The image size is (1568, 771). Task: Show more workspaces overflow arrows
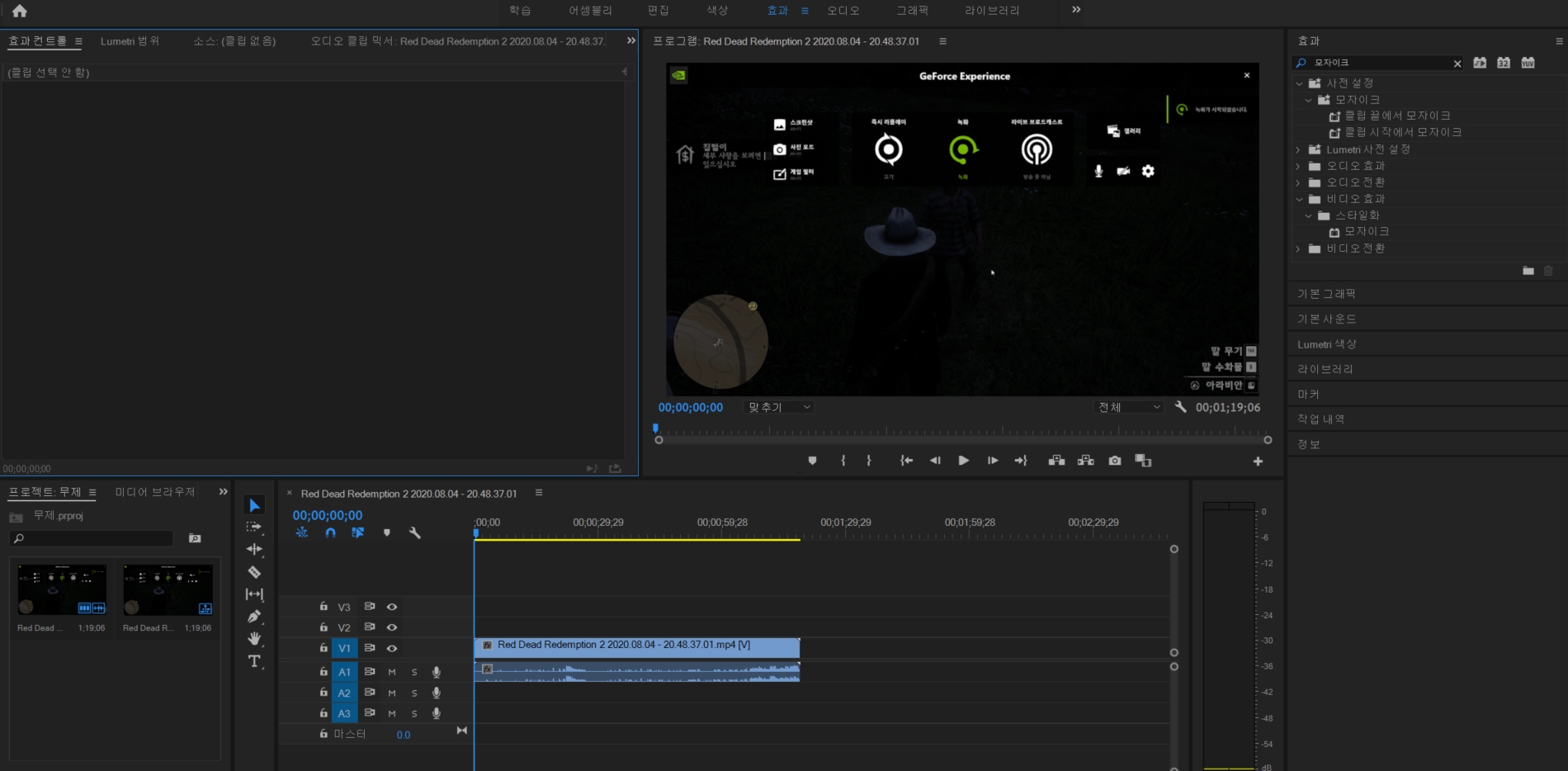coord(1076,10)
